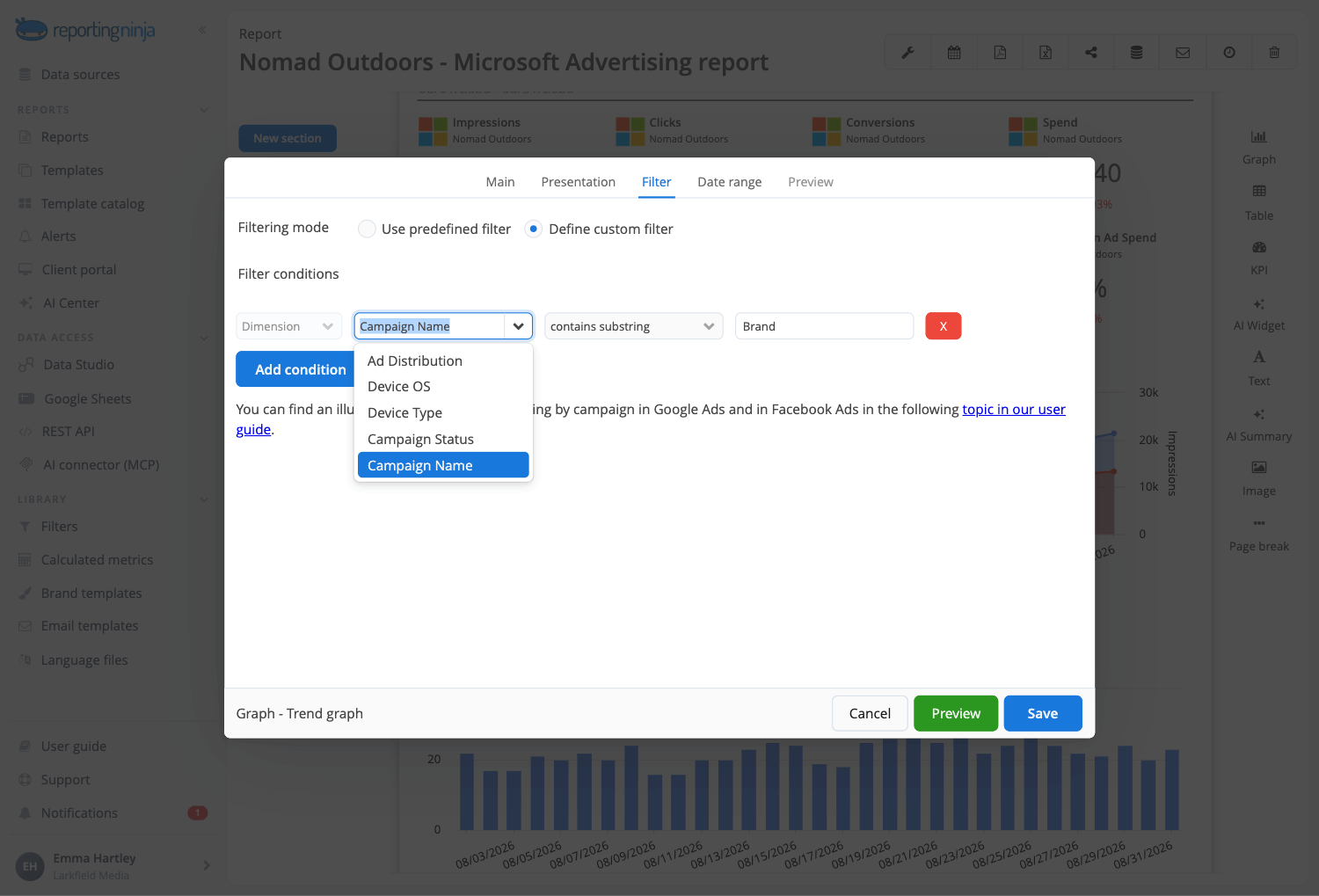Image resolution: width=1319 pixels, height=896 pixels.
Task: Add a Text widget from right panel
Action: click(1259, 369)
